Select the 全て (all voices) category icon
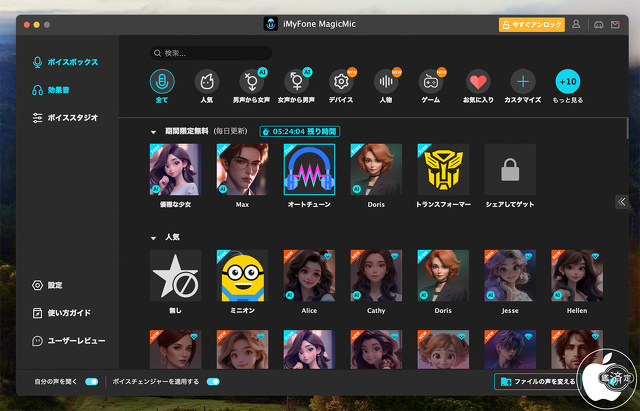 (x=162, y=82)
